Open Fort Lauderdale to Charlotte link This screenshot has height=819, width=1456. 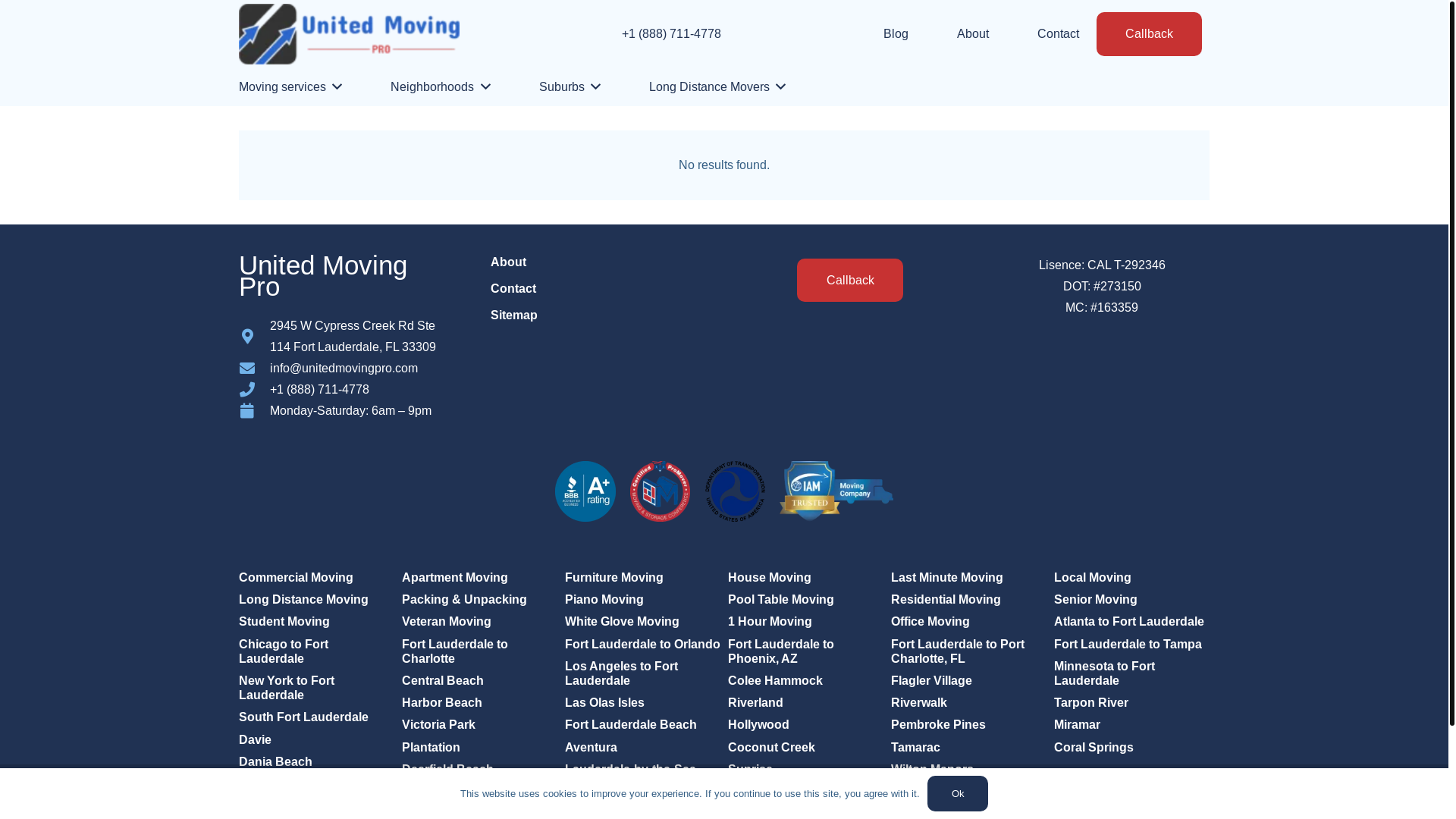(x=455, y=651)
